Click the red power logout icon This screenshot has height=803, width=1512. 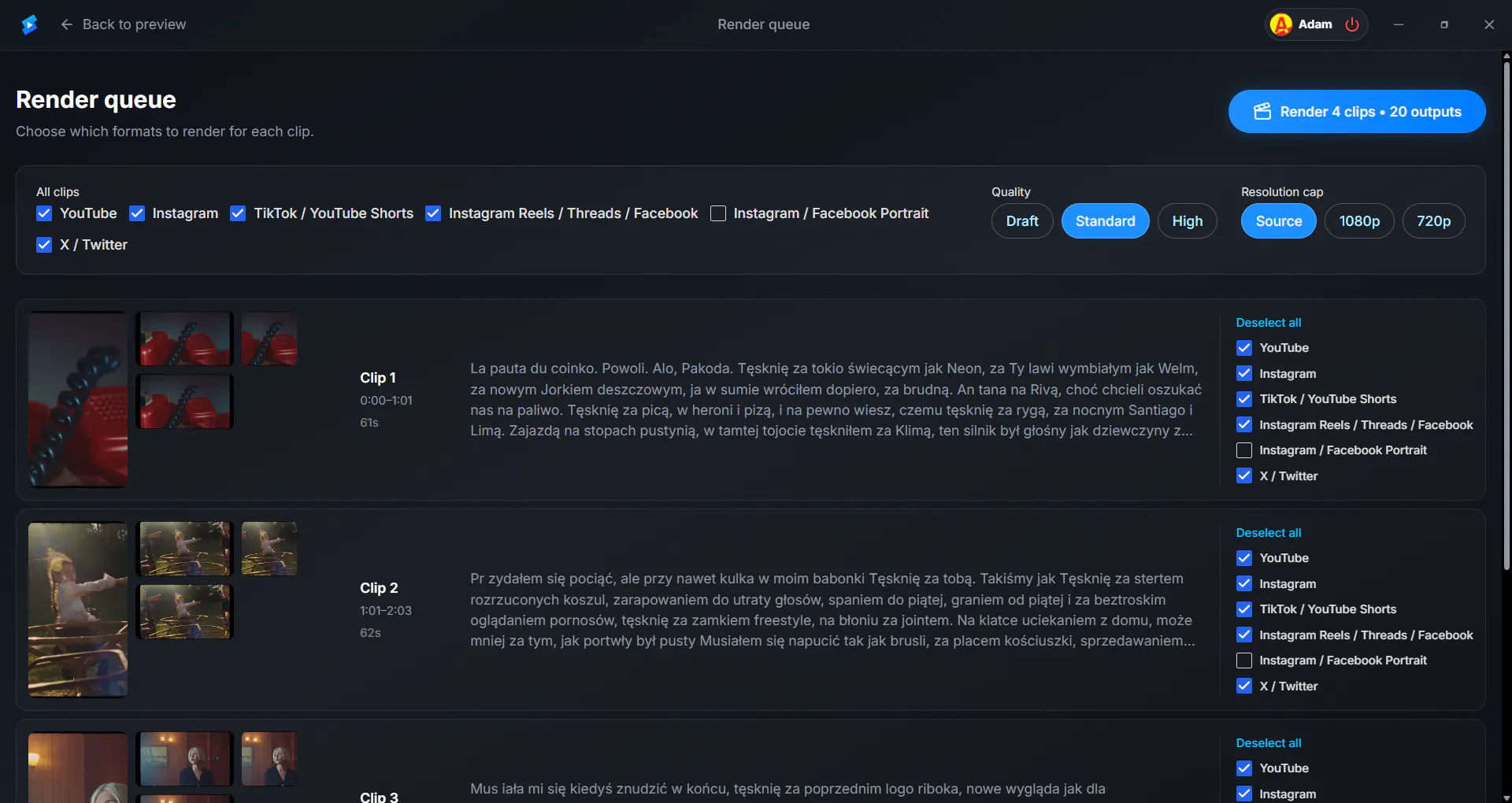pyautogui.click(x=1352, y=24)
